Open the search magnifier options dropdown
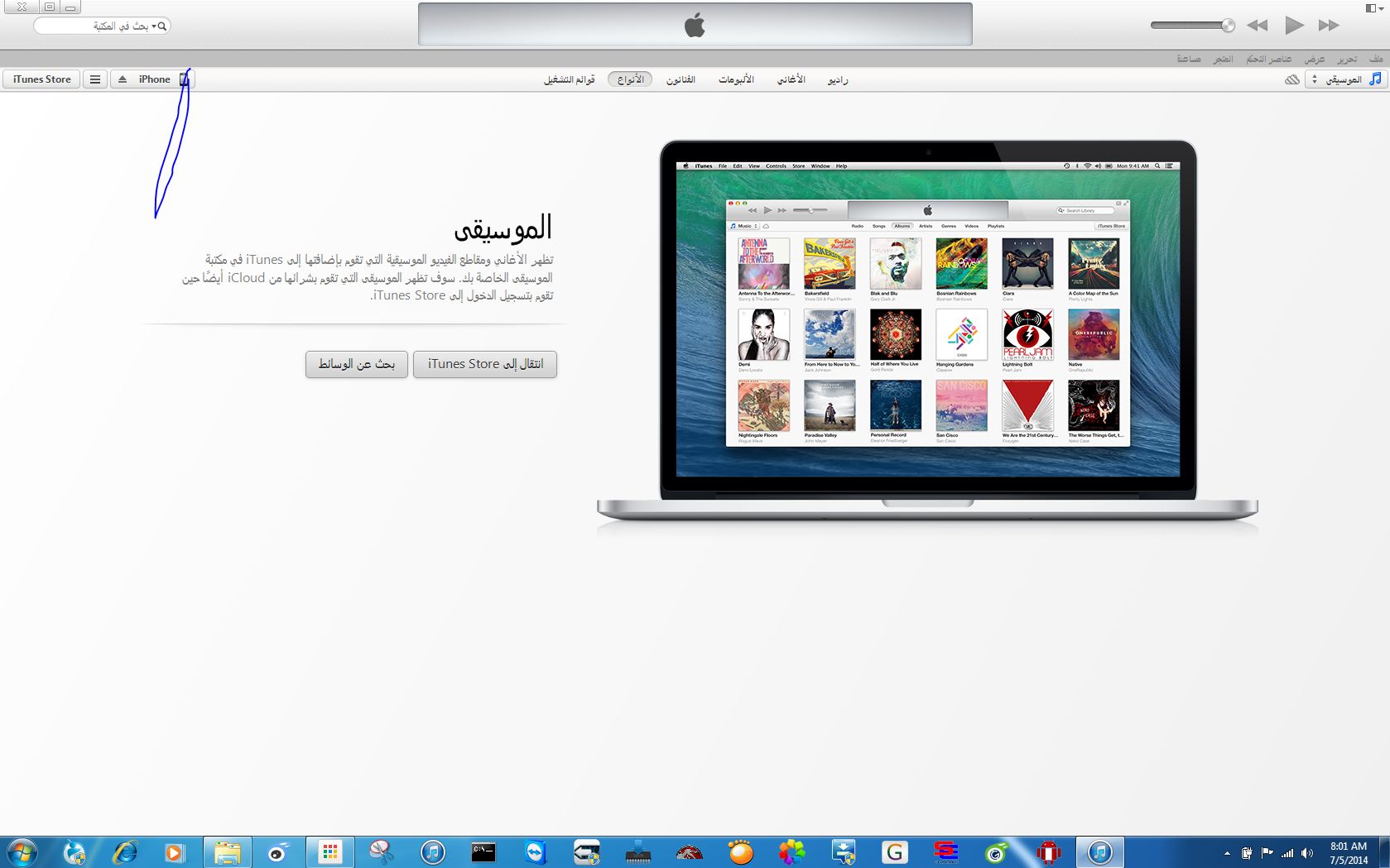Viewport: 1390px width, 868px height. [x=160, y=26]
